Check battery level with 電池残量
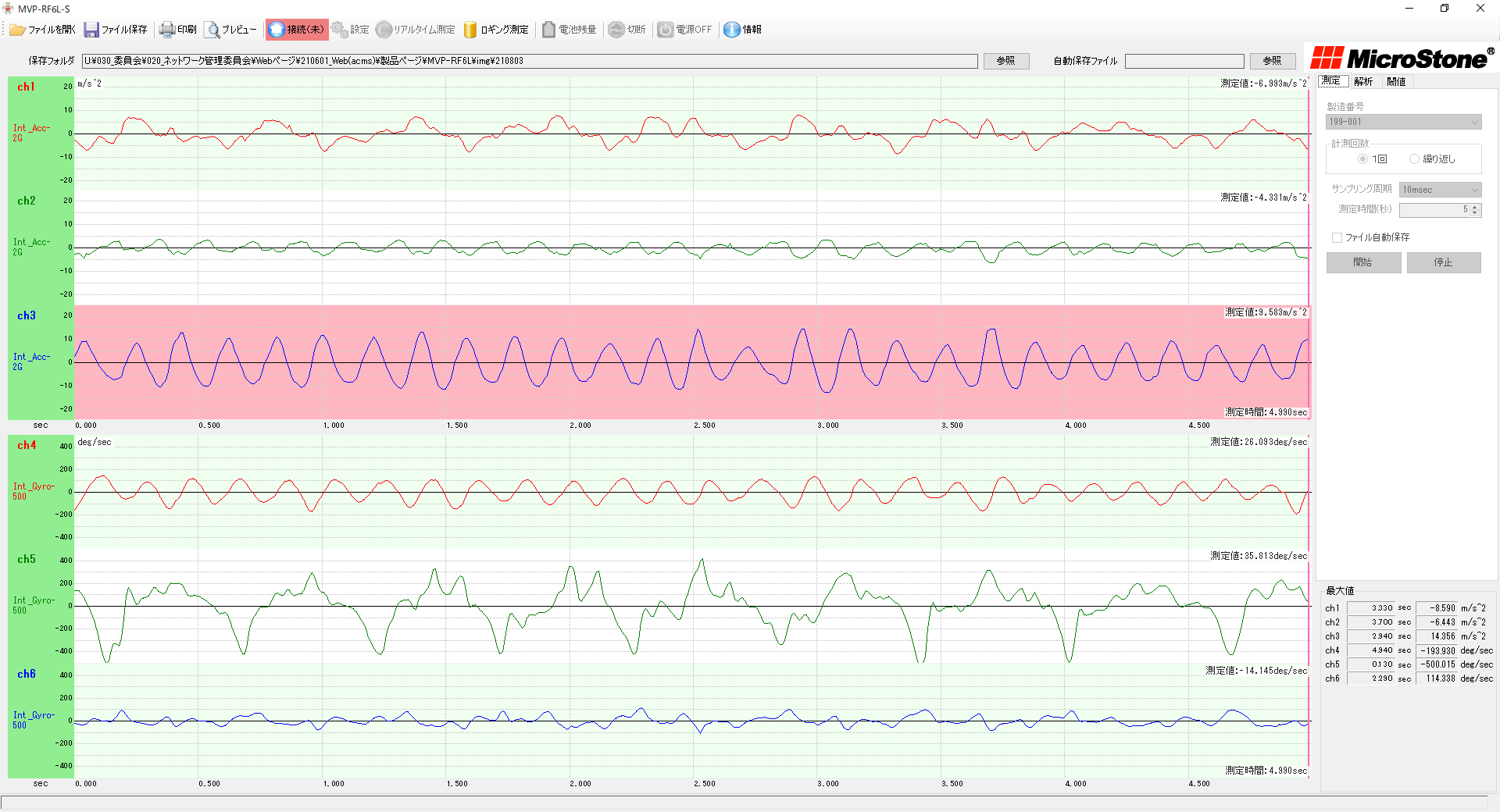Viewport: 1500px width, 812px height. [x=570, y=30]
